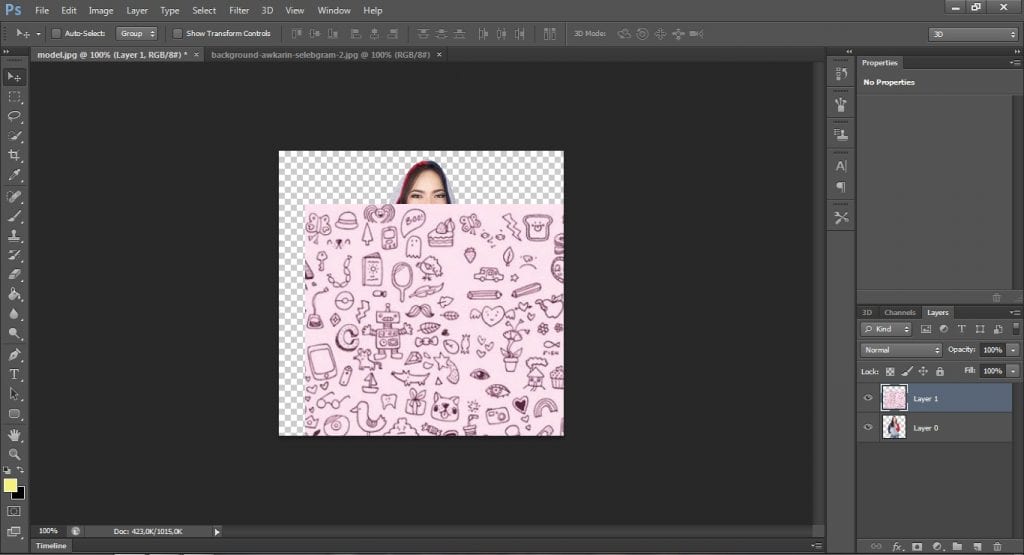Select the Move tool

click(15, 77)
